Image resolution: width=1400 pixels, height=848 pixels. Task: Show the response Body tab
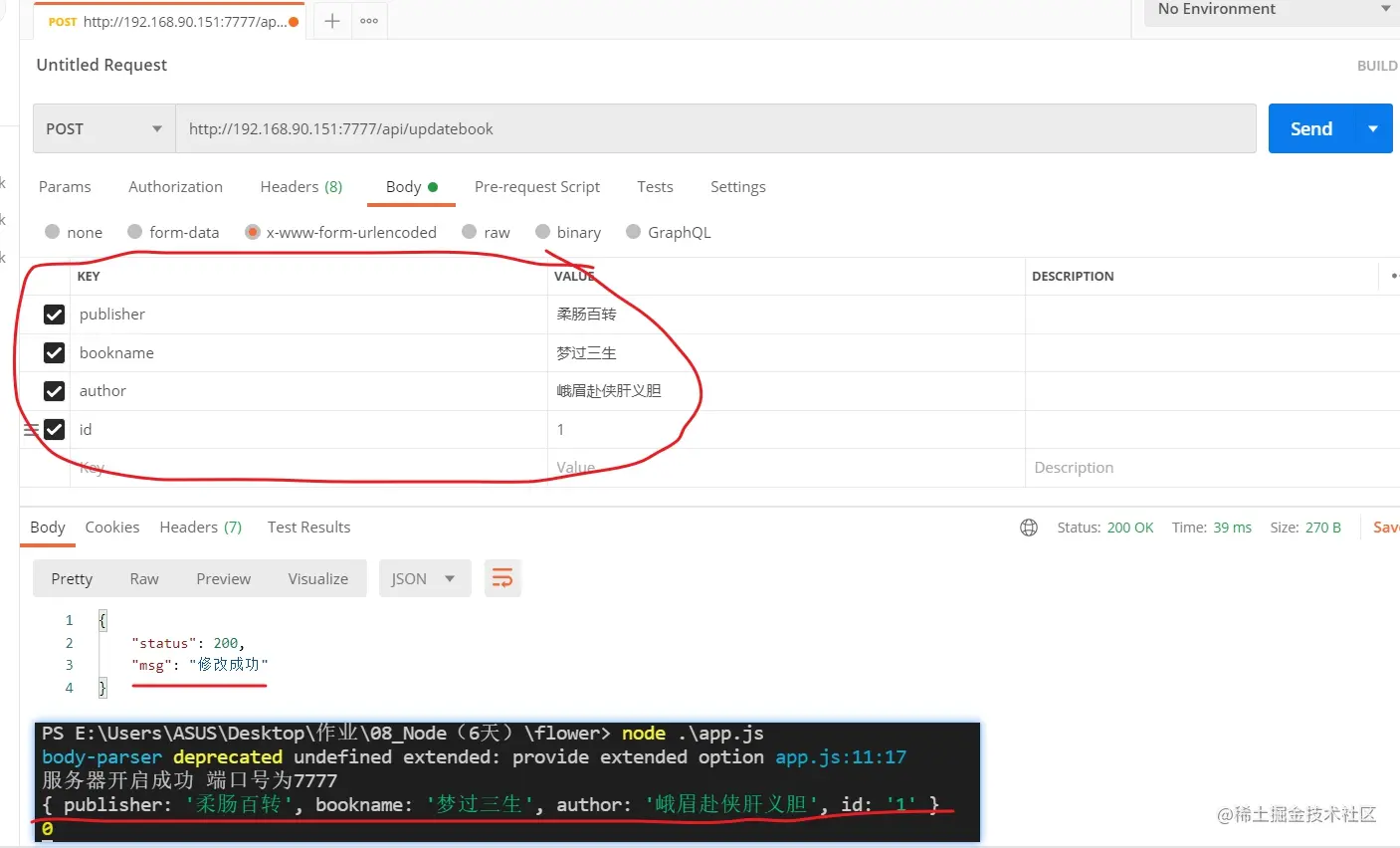point(48,528)
